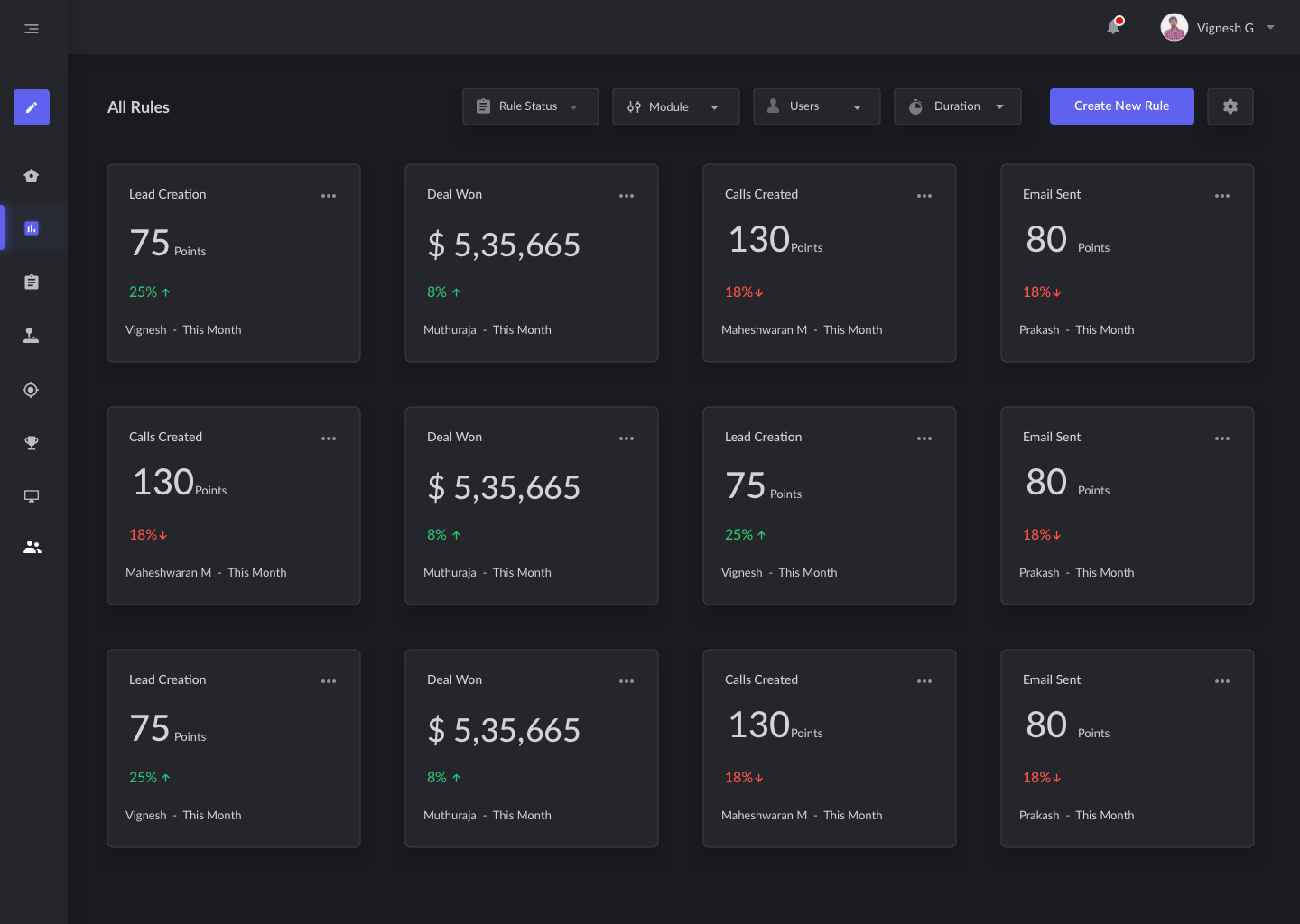Image resolution: width=1300 pixels, height=924 pixels.
Task: Open more options on first-row Email Sent card
Action: pos(1222,196)
